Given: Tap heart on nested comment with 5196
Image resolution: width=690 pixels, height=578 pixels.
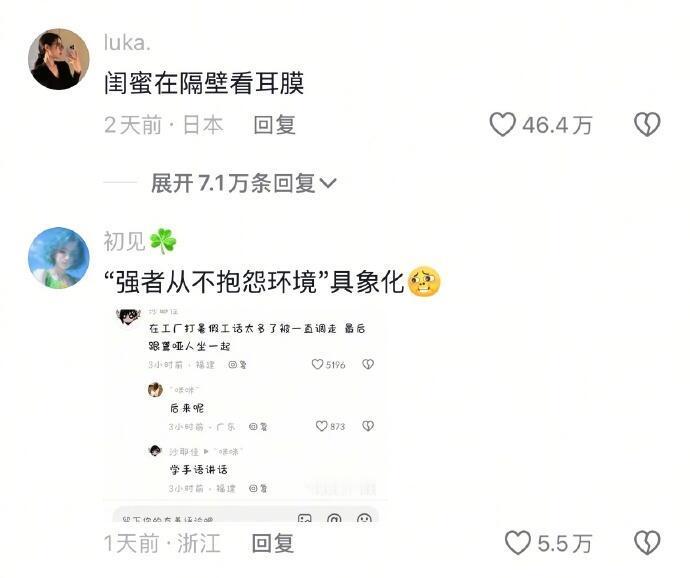Looking at the screenshot, I should click(x=317, y=364).
